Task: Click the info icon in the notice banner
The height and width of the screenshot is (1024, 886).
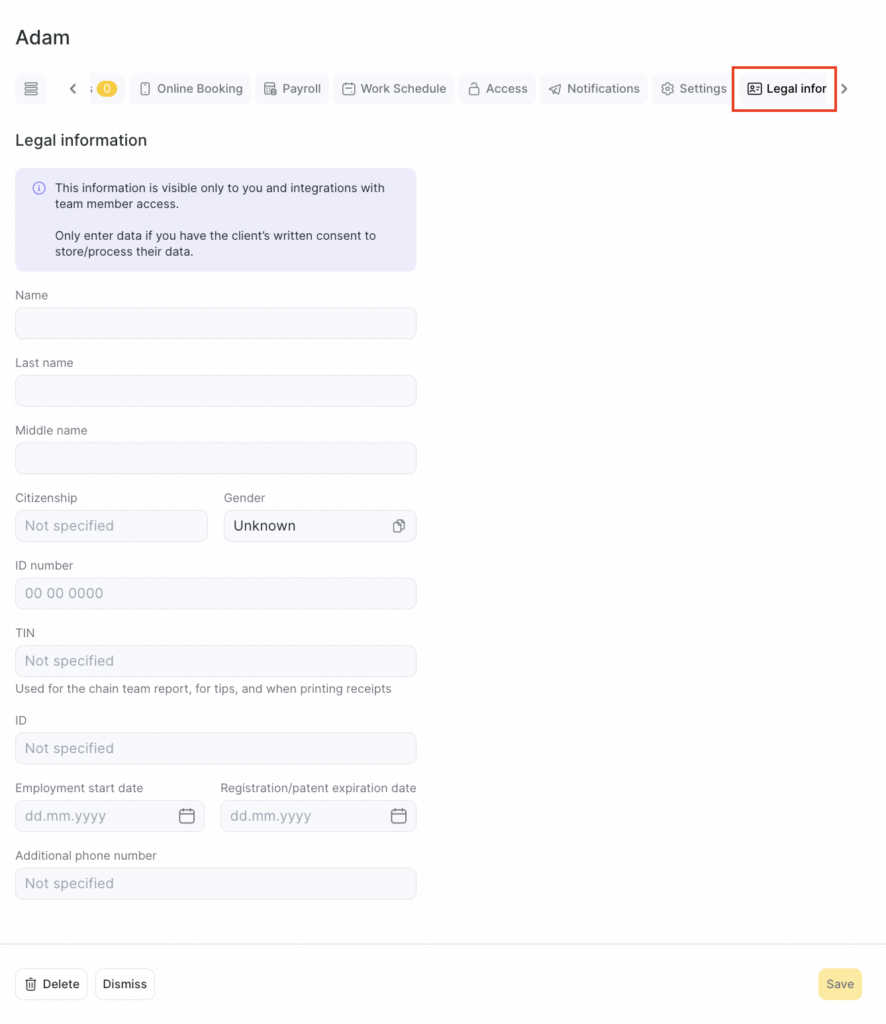Action: [x=39, y=188]
